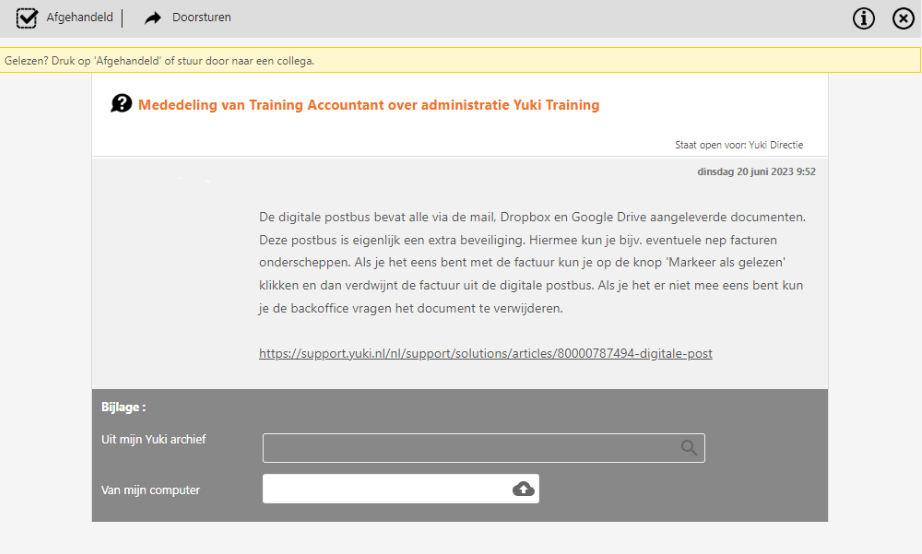The width and height of the screenshot is (922, 554).
Task: Click the Doorsturen label
Action: 201,18
